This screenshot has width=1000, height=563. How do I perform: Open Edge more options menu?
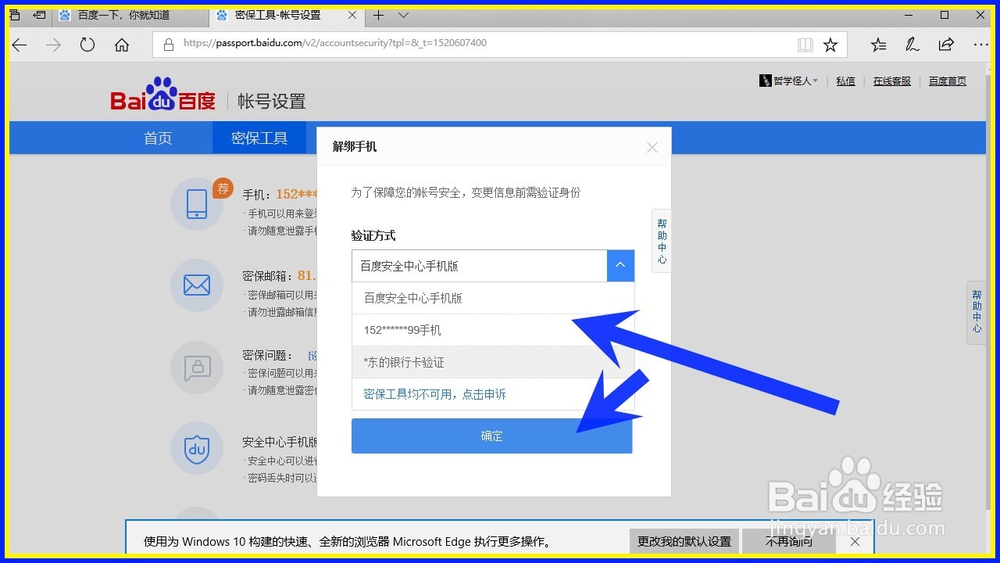(981, 44)
